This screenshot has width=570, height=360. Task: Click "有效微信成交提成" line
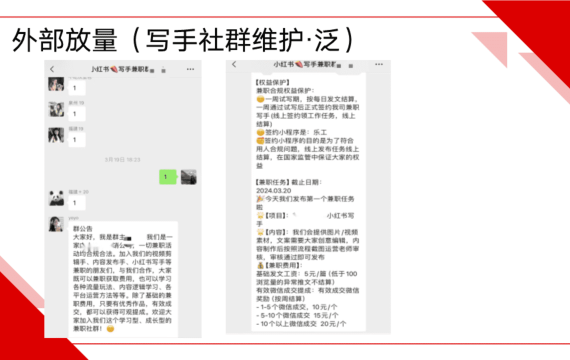[x=308, y=291]
